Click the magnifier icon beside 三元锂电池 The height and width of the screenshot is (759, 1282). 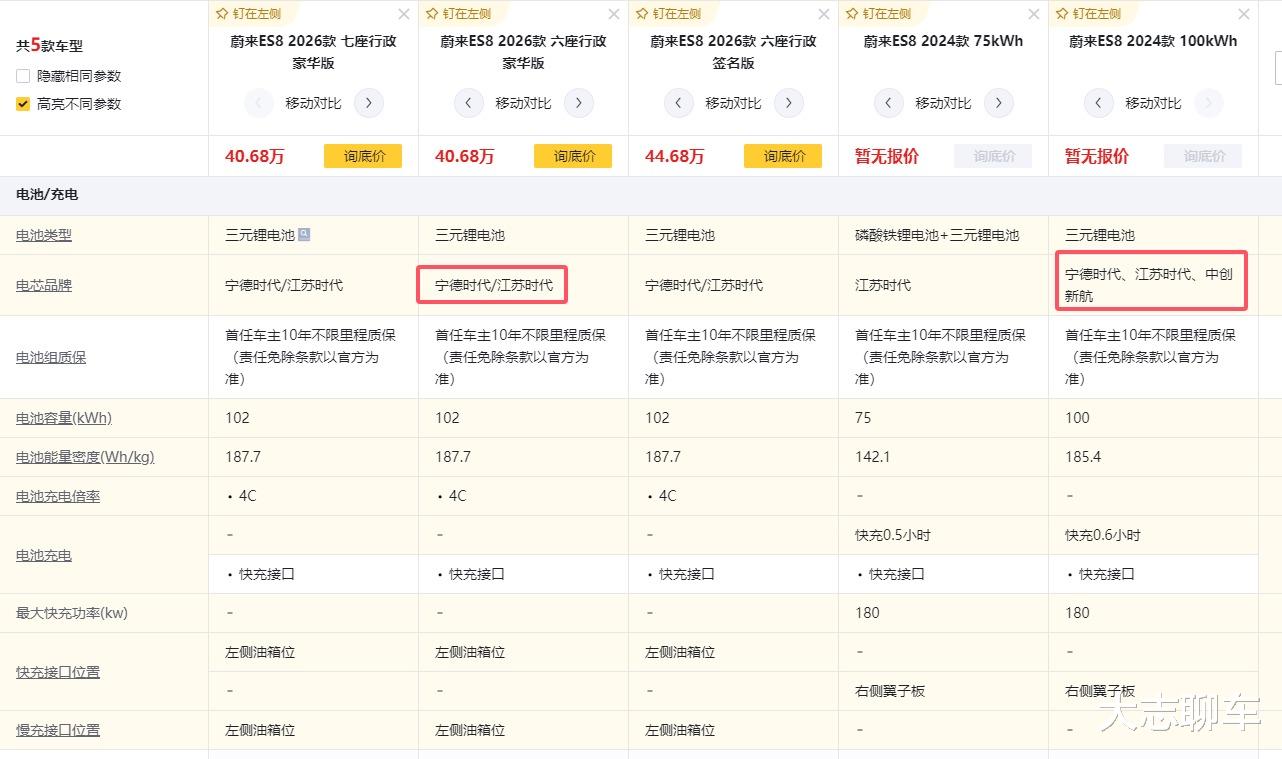click(304, 235)
